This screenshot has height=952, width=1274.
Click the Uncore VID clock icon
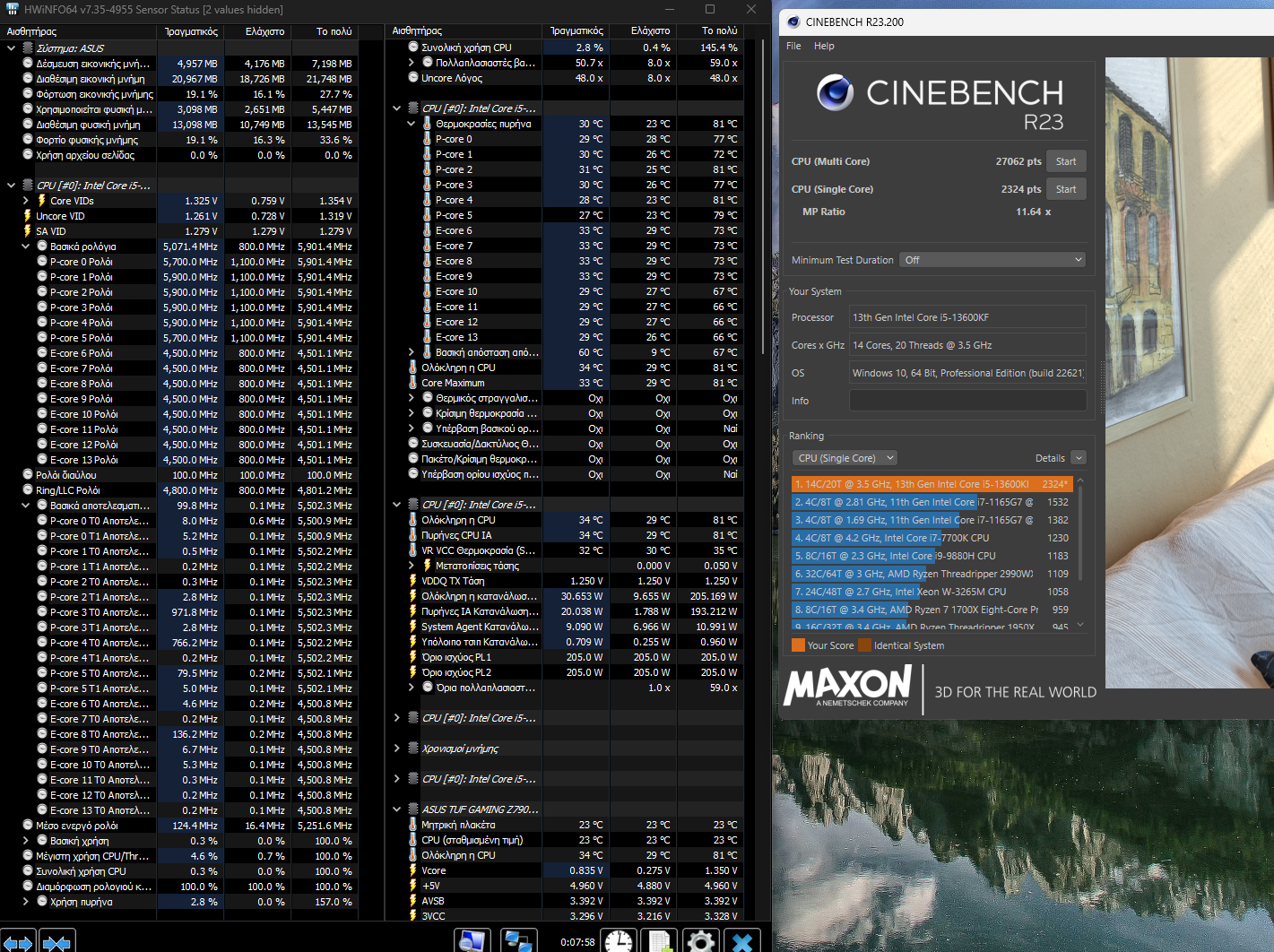coord(27,216)
